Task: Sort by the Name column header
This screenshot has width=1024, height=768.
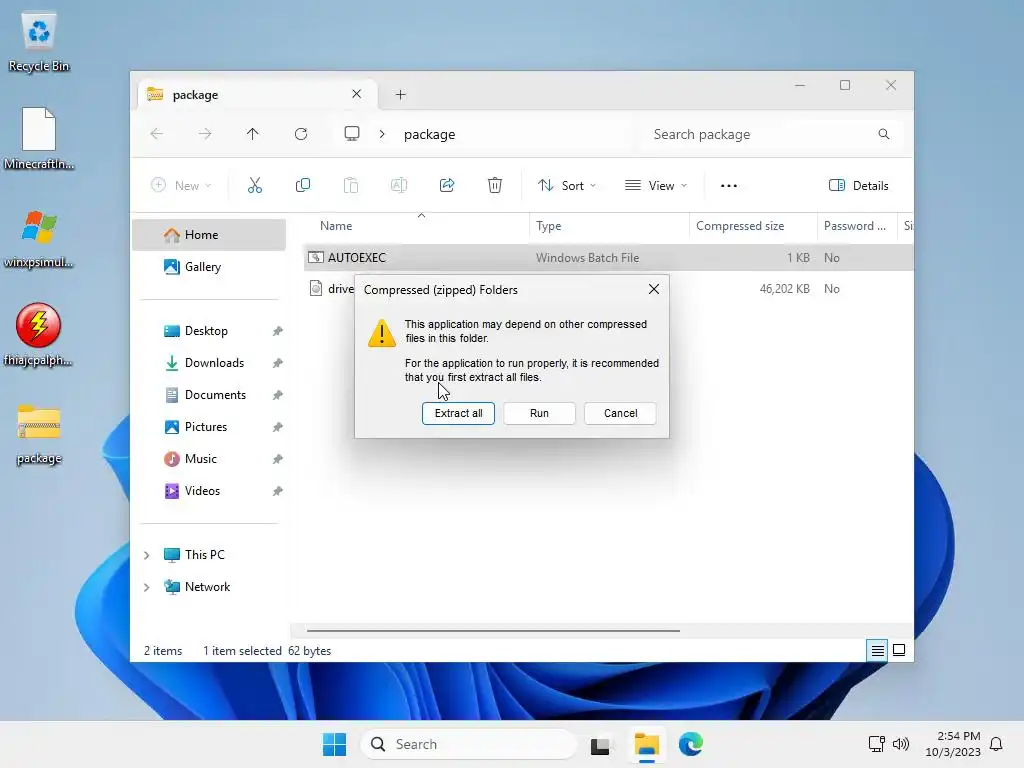Action: [x=418, y=226]
